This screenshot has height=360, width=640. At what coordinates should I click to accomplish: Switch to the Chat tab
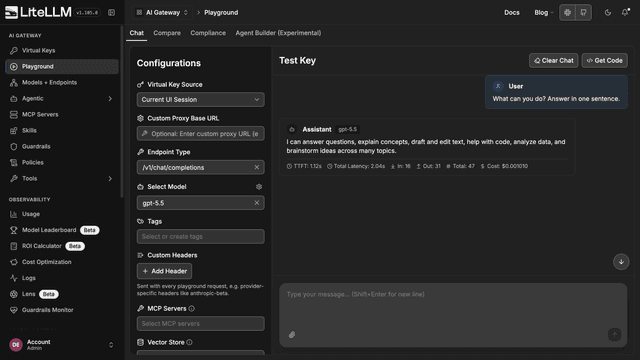point(136,33)
